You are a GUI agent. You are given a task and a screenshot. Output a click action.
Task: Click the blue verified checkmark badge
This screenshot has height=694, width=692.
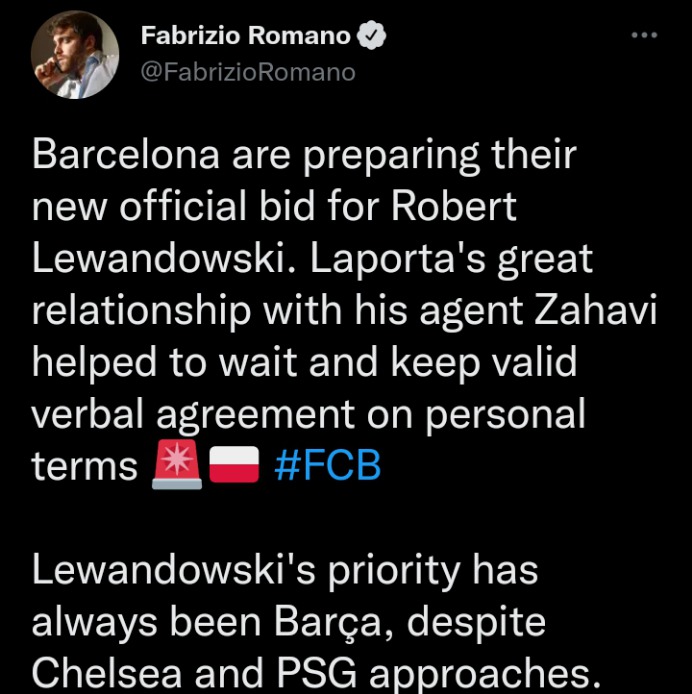click(372, 35)
